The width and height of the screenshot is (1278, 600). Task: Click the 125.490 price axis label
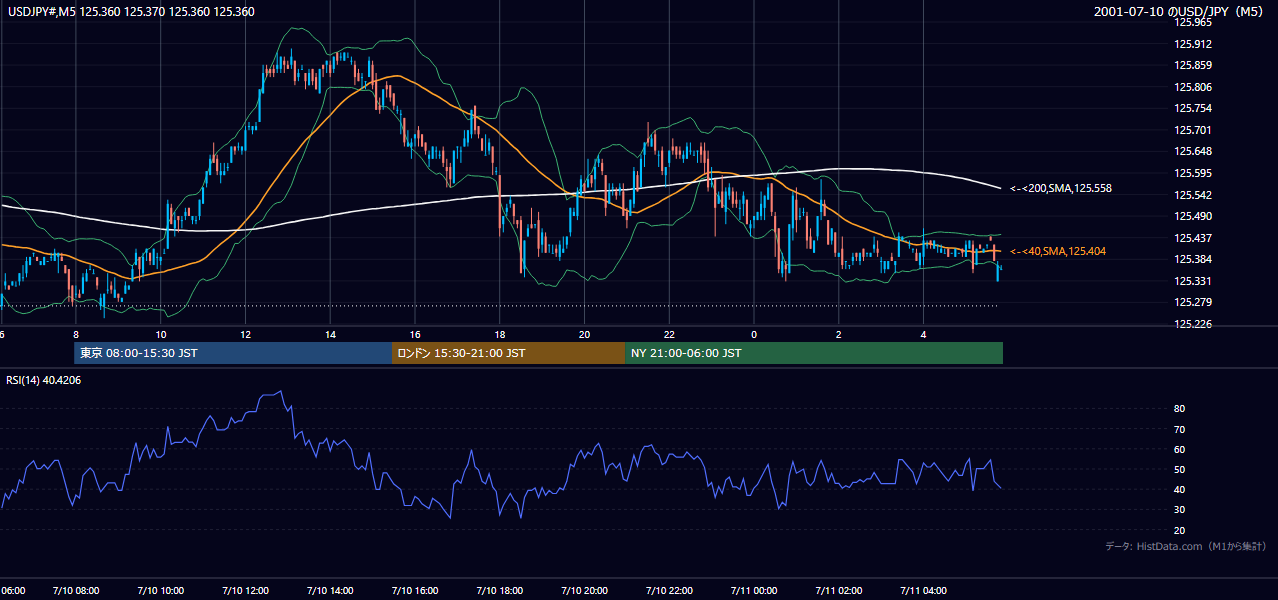[1195, 216]
